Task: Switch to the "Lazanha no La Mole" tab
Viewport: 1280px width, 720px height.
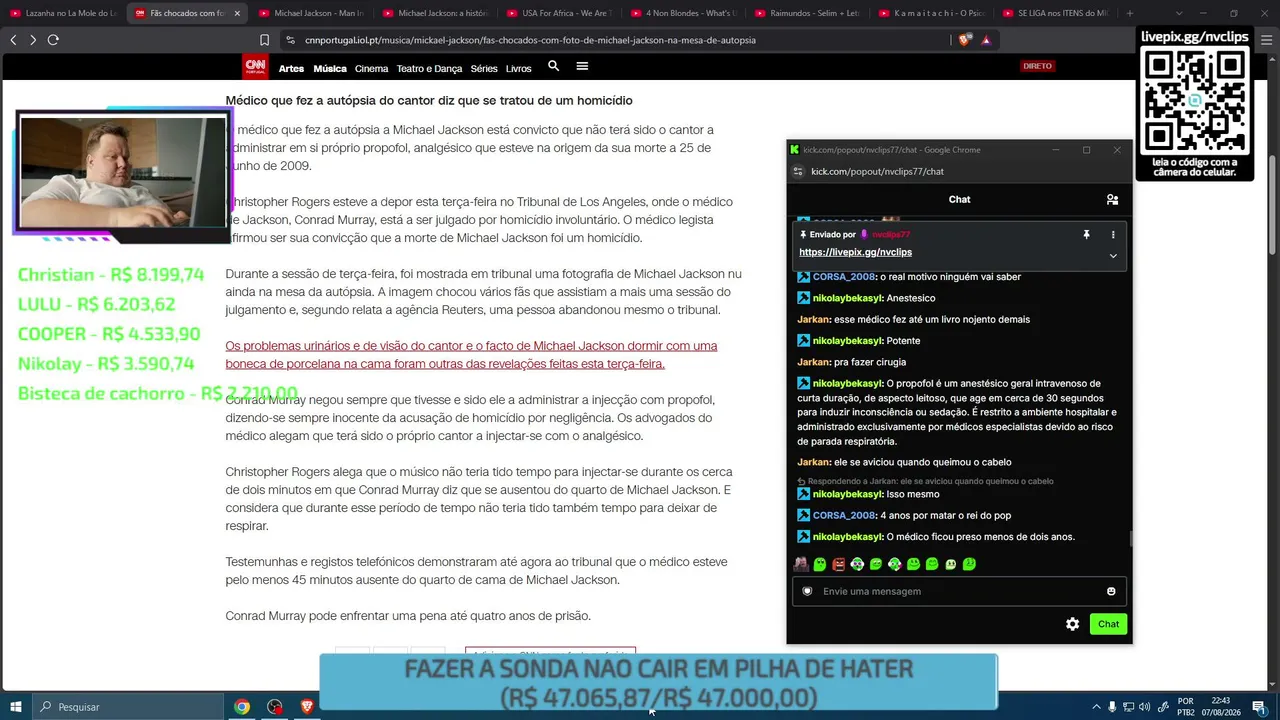Action: click(x=62, y=13)
